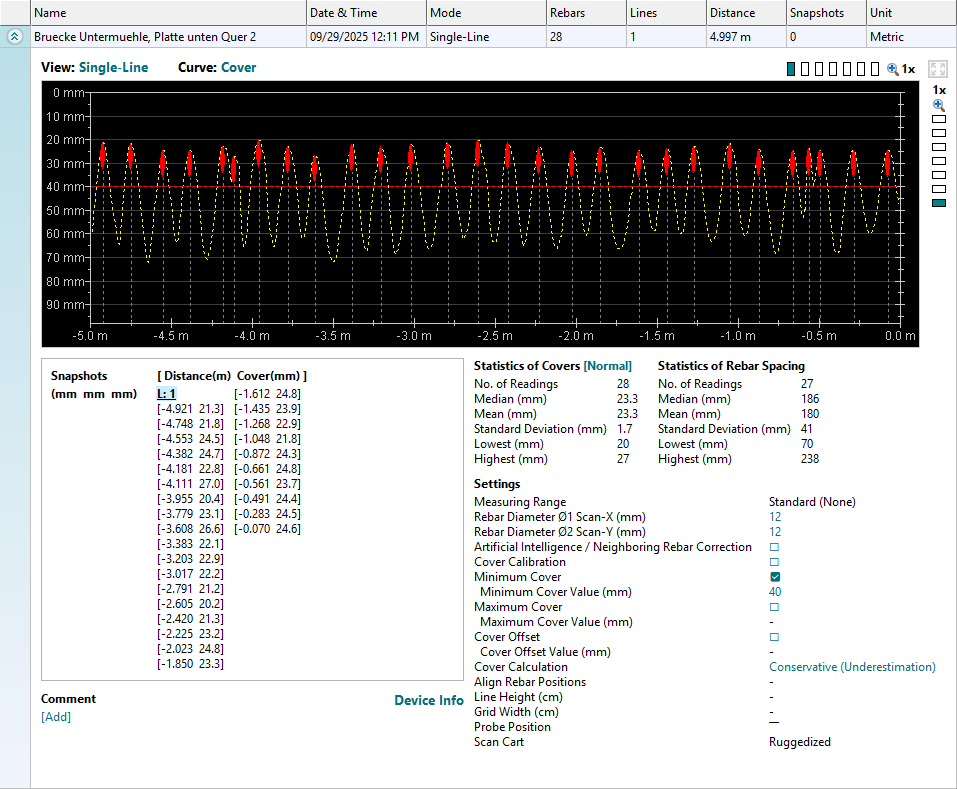Edit the Minimum Cover Value of 40
Screen dimensions: 957x789
775,592
